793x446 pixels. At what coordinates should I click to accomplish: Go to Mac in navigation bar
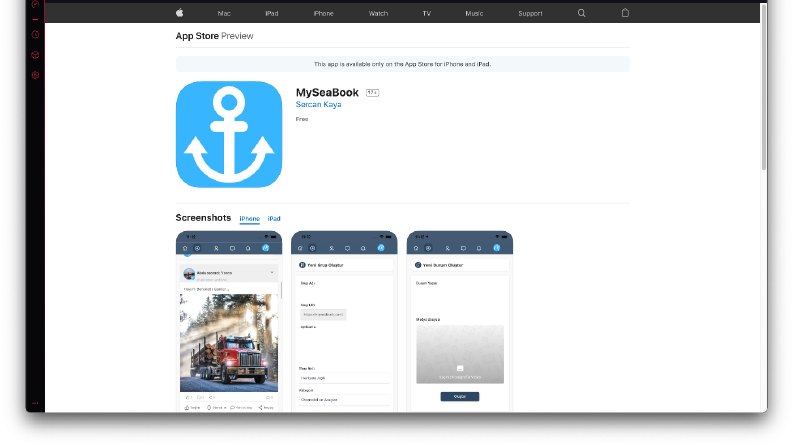tap(224, 14)
